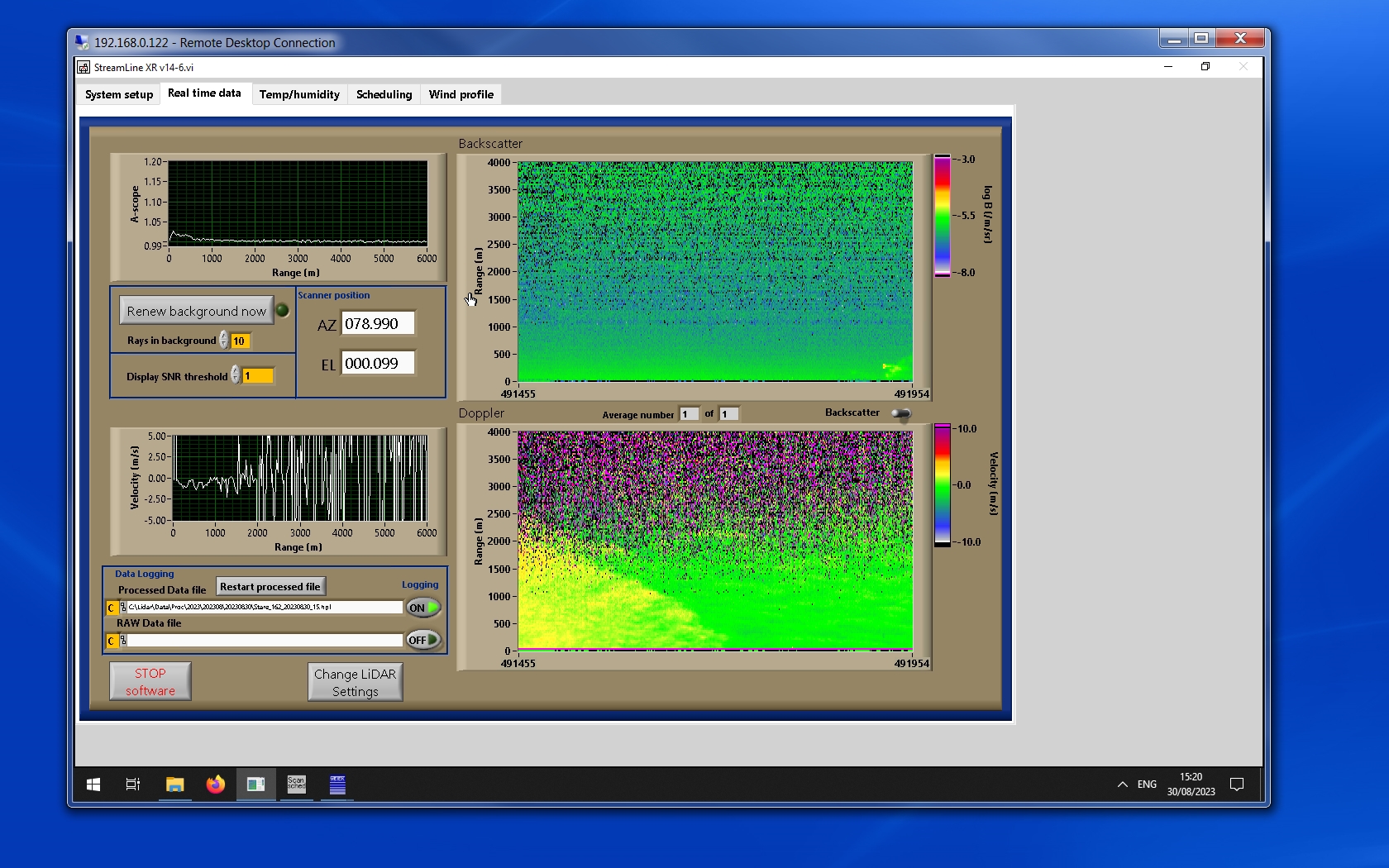Click the blue striped taskbar app icon
Viewport: 1389px width, 868px height.
coord(337,785)
